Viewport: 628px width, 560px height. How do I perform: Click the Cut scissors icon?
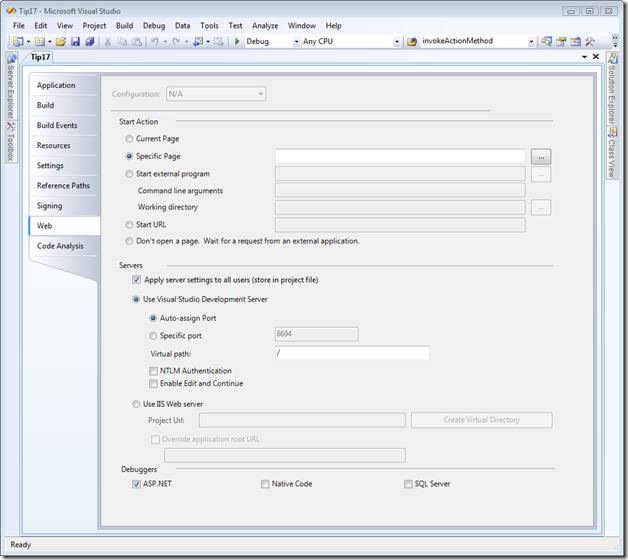(107, 41)
